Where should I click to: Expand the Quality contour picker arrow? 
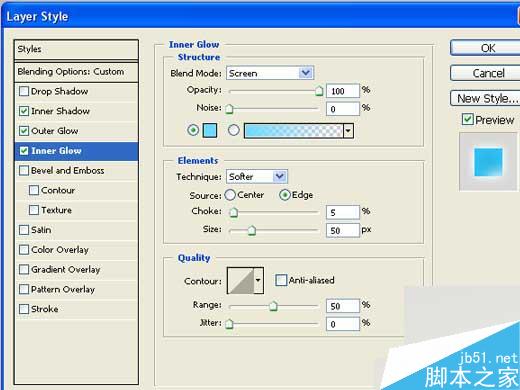258,281
